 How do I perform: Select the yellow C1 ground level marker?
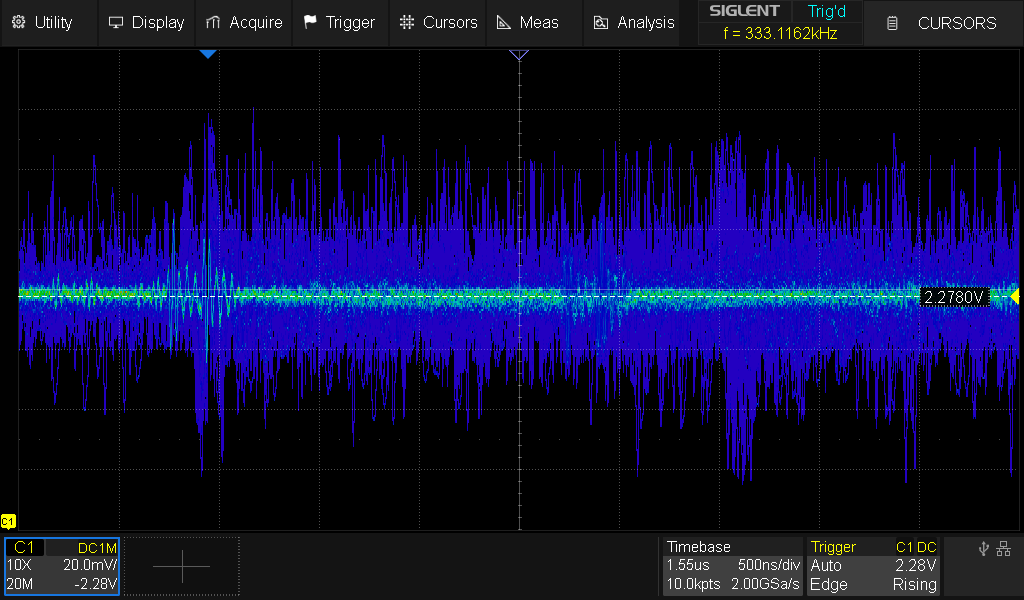(x=8, y=521)
